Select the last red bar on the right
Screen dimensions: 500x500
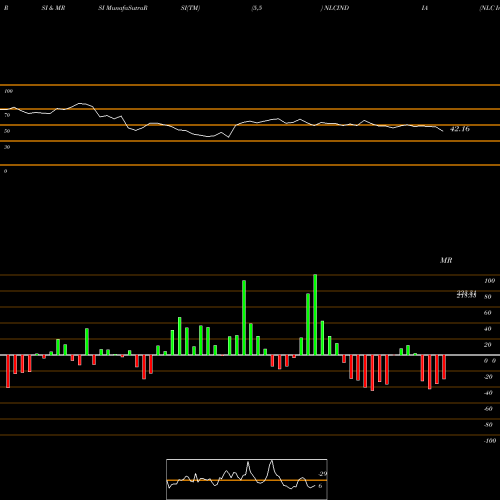[x=444, y=367]
